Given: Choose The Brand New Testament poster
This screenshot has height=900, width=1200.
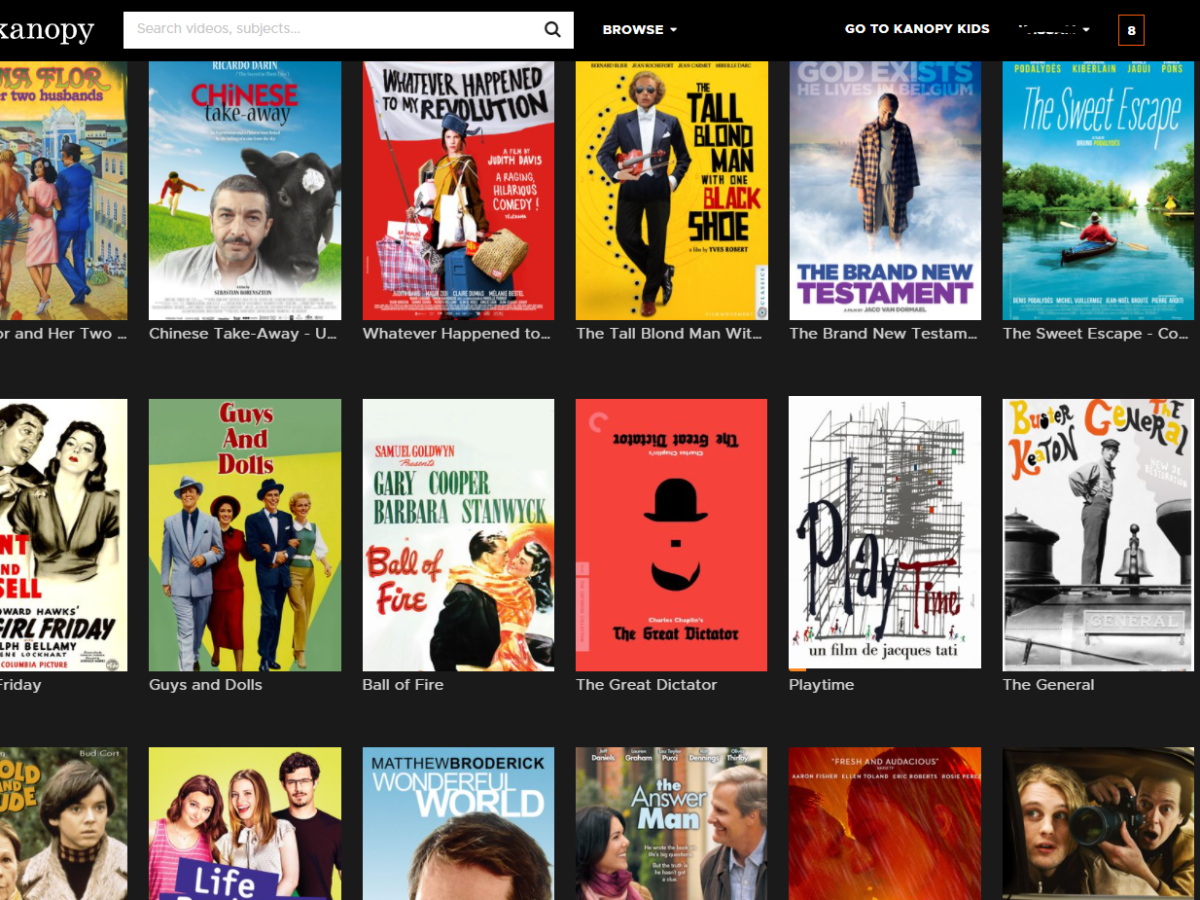Looking at the screenshot, I should pos(885,190).
